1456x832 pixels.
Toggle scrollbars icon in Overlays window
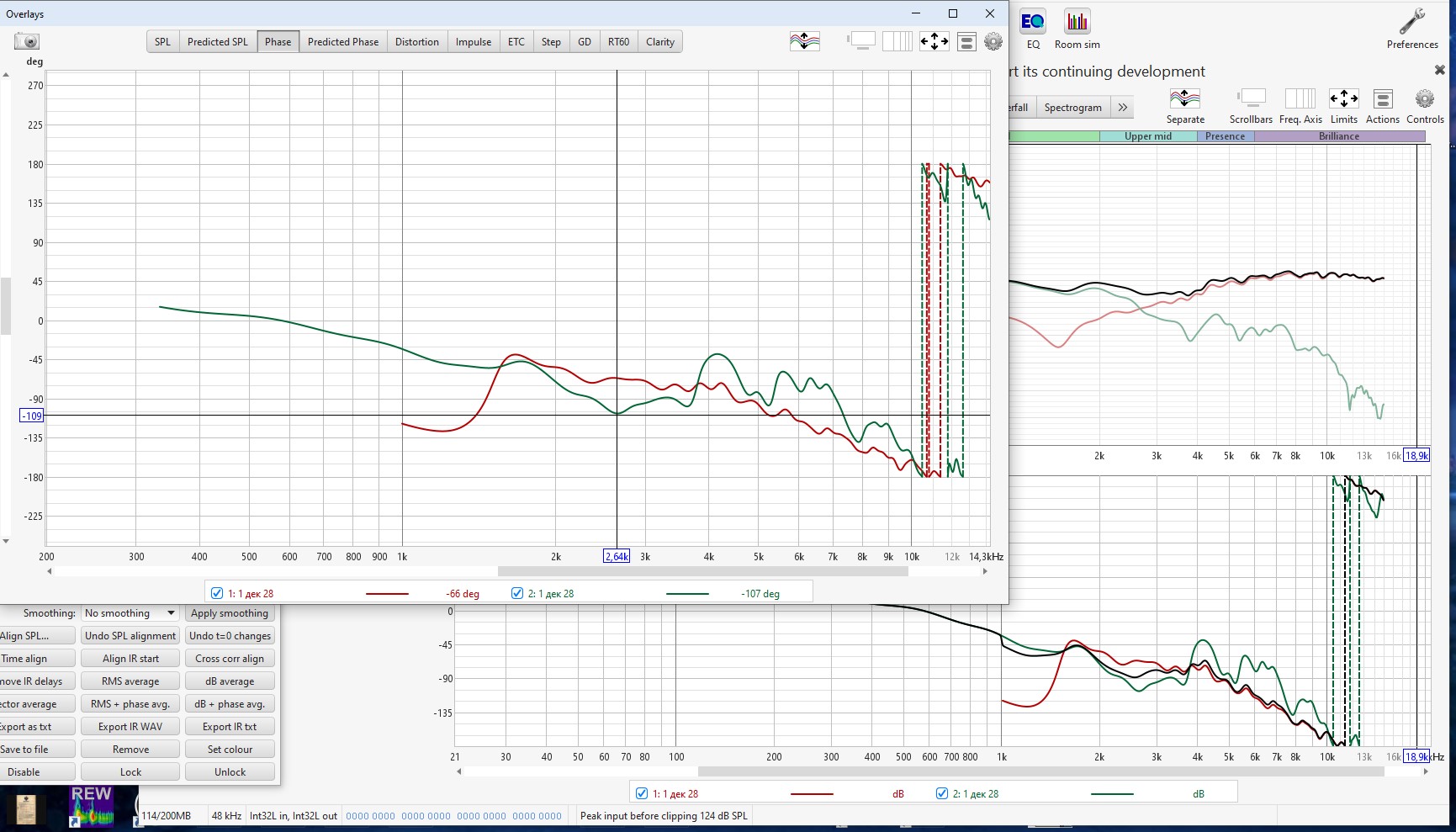click(861, 41)
